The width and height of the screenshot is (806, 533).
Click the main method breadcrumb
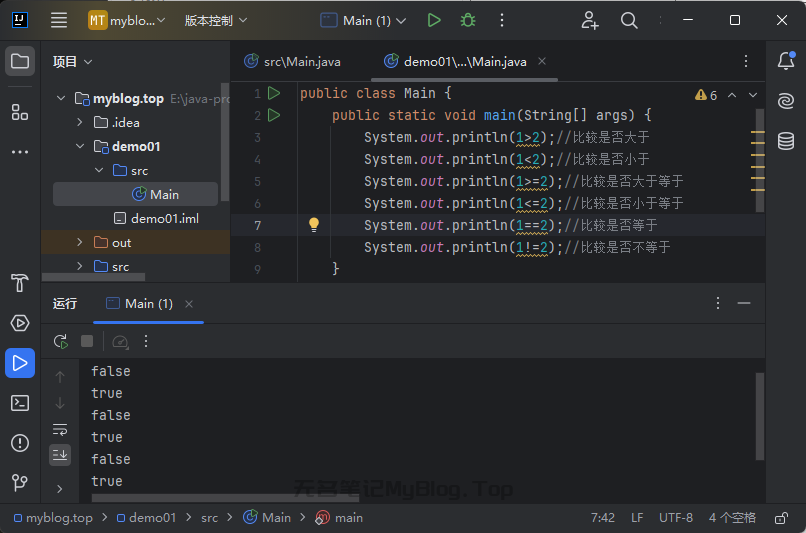point(340,518)
